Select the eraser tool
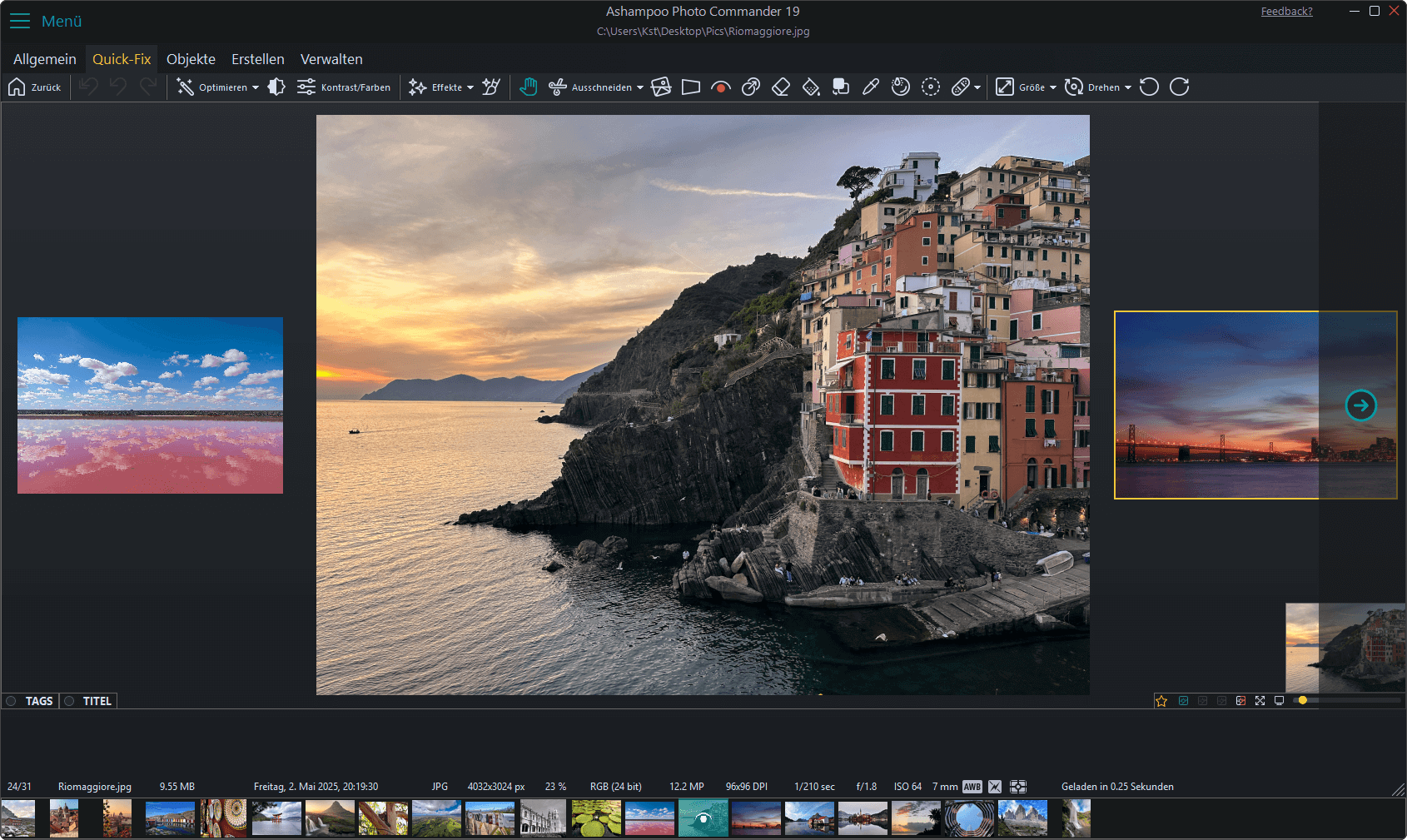Image resolution: width=1407 pixels, height=840 pixels. click(781, 87)
